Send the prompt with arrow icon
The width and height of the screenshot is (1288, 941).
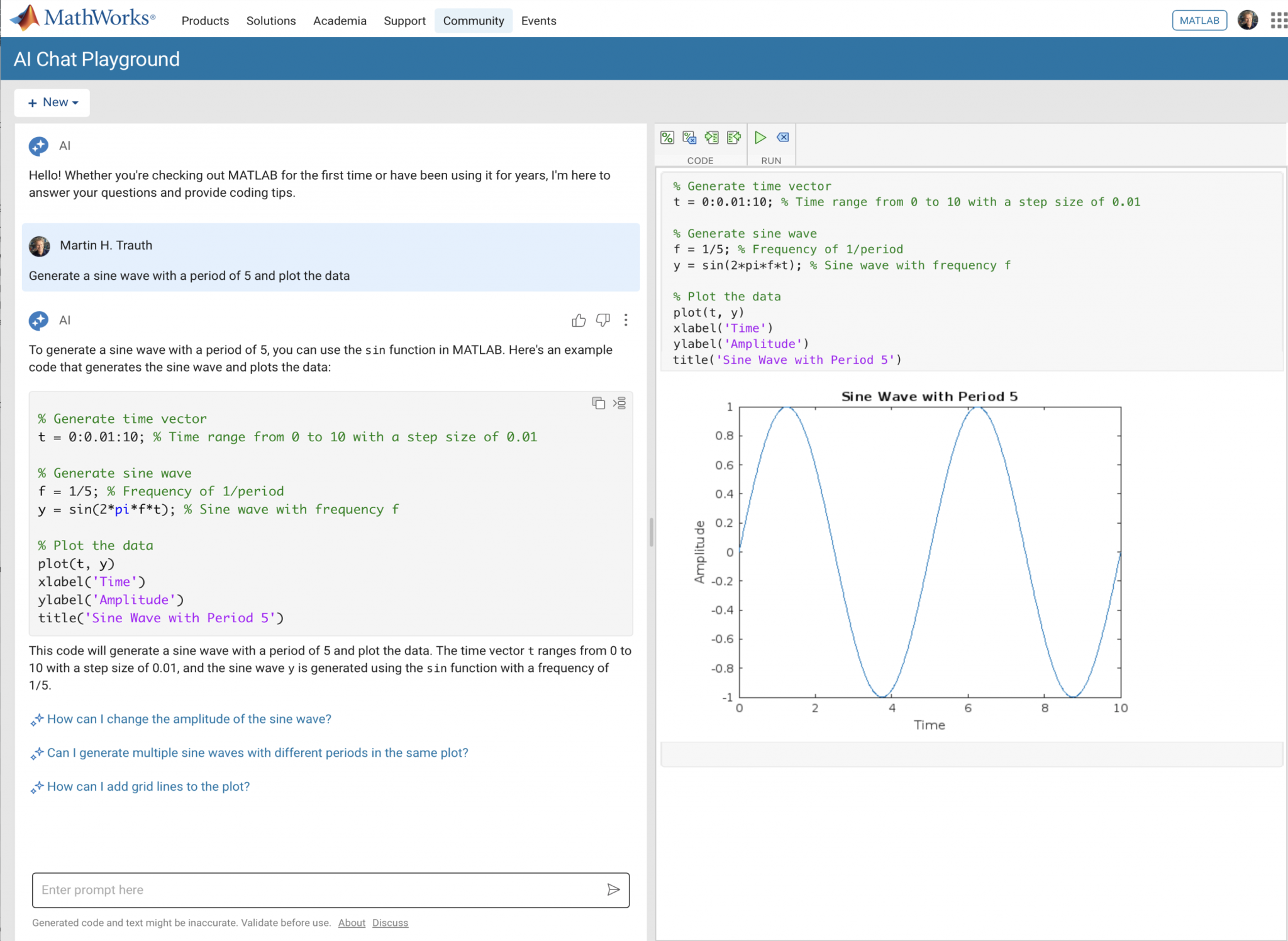tap(613, 889)
